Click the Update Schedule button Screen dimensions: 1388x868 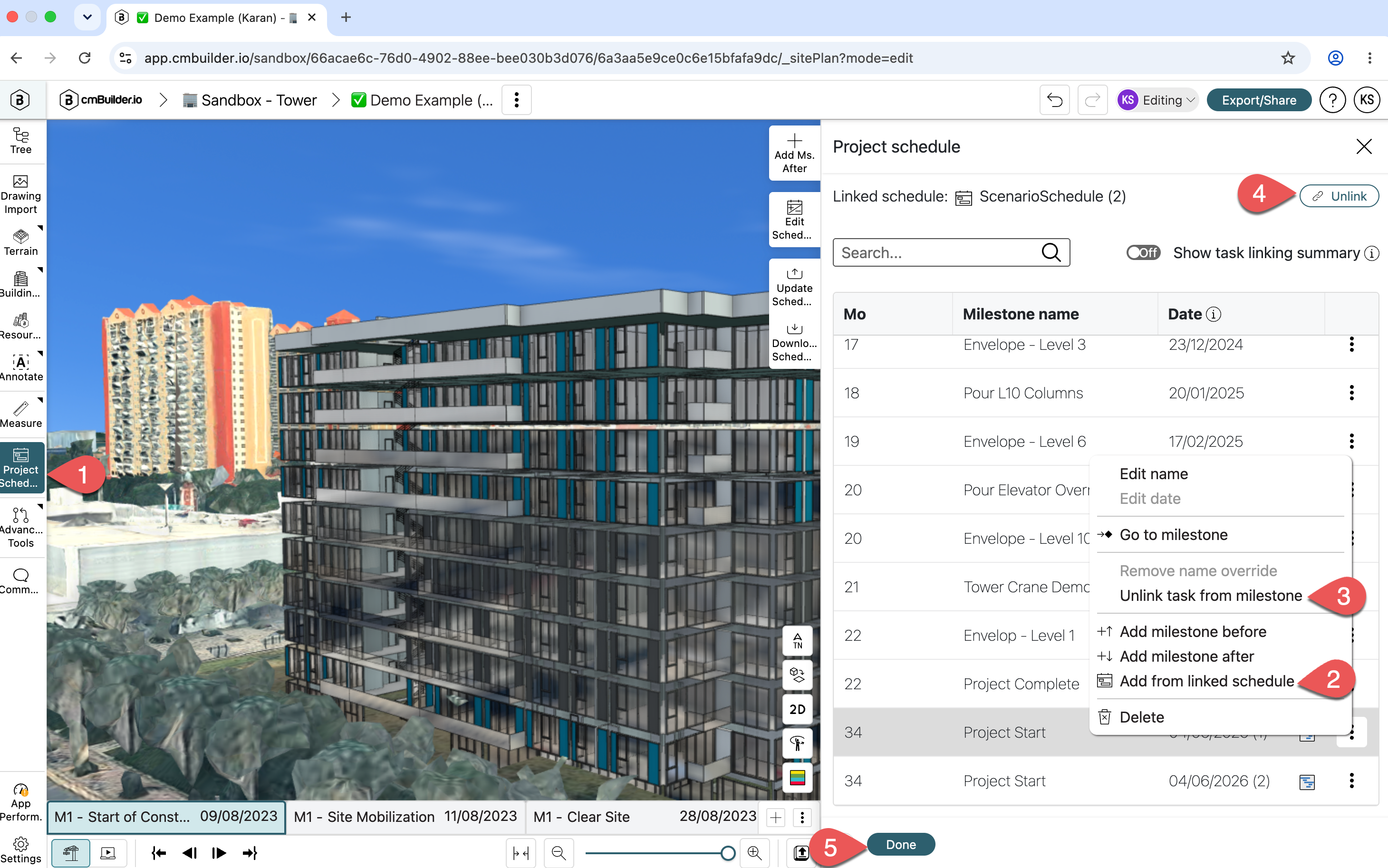pyautogui.click(x=794, y=287)
